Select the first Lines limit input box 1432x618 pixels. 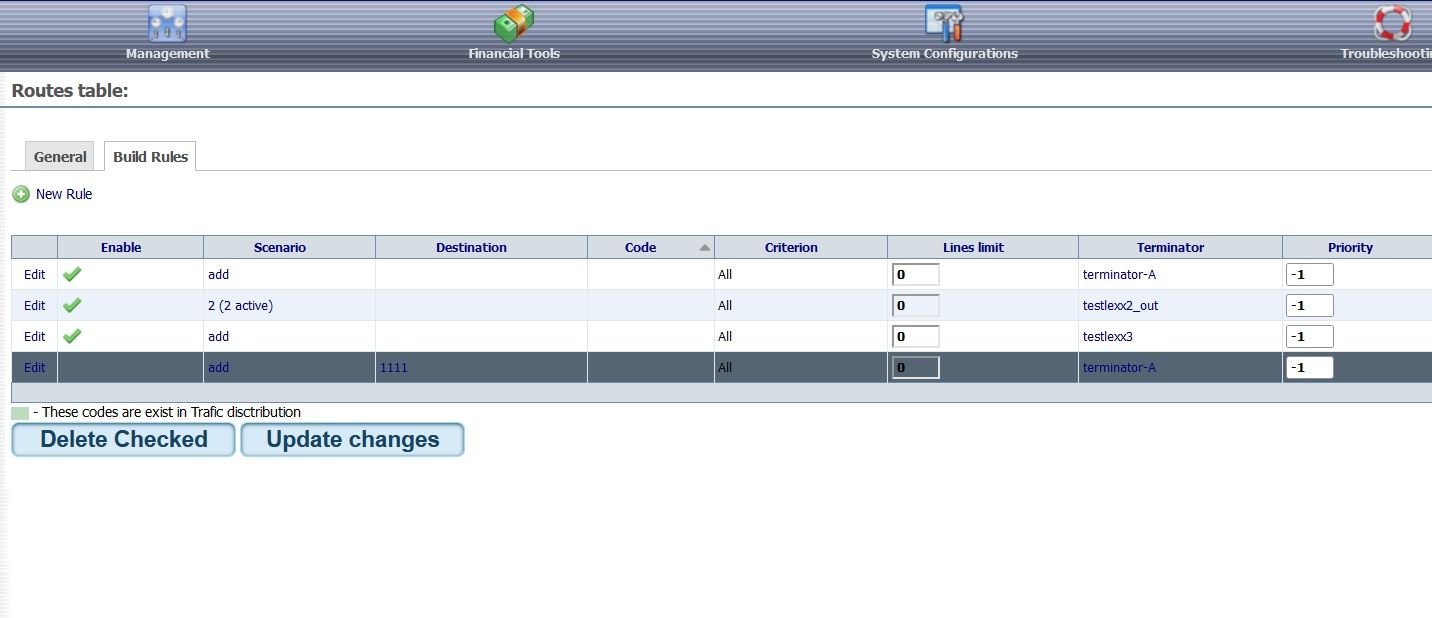point(915,273)
